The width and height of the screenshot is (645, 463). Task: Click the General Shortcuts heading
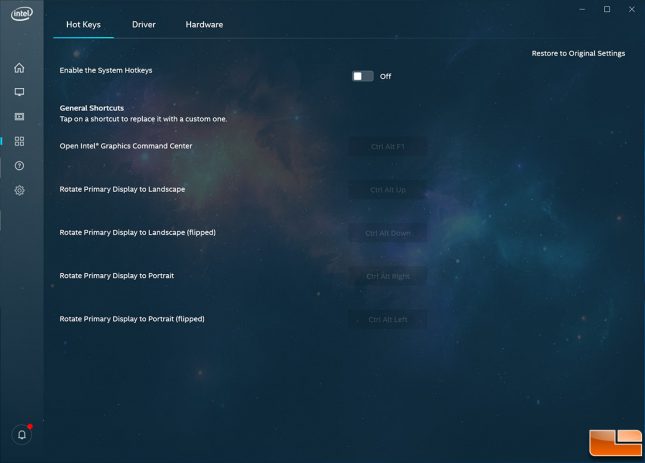pos(92,108)
